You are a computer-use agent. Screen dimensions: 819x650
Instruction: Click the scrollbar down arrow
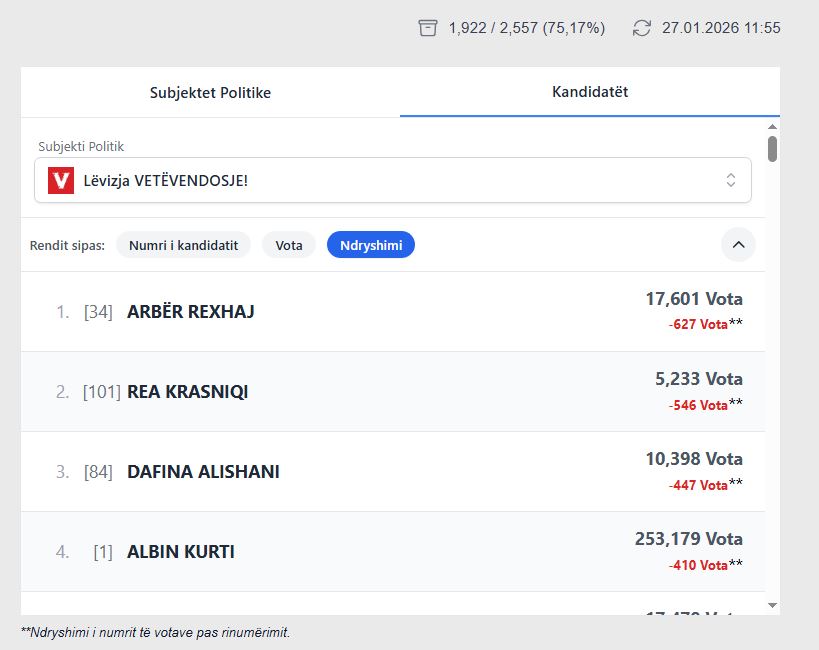[772, 605]
